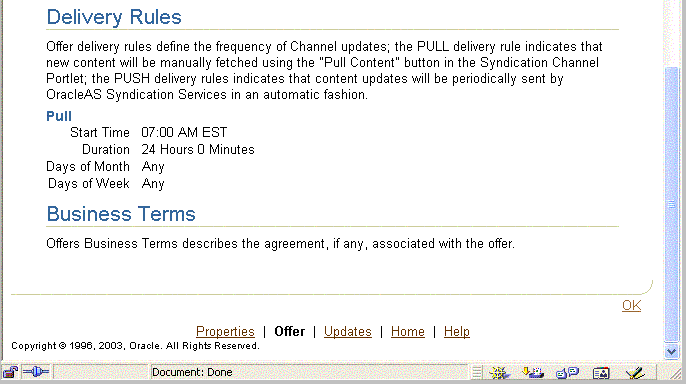Image resolution: width=687 pixels, height=384 pixels.
Task: Open the Properties footer link
Action: (225, 331)
